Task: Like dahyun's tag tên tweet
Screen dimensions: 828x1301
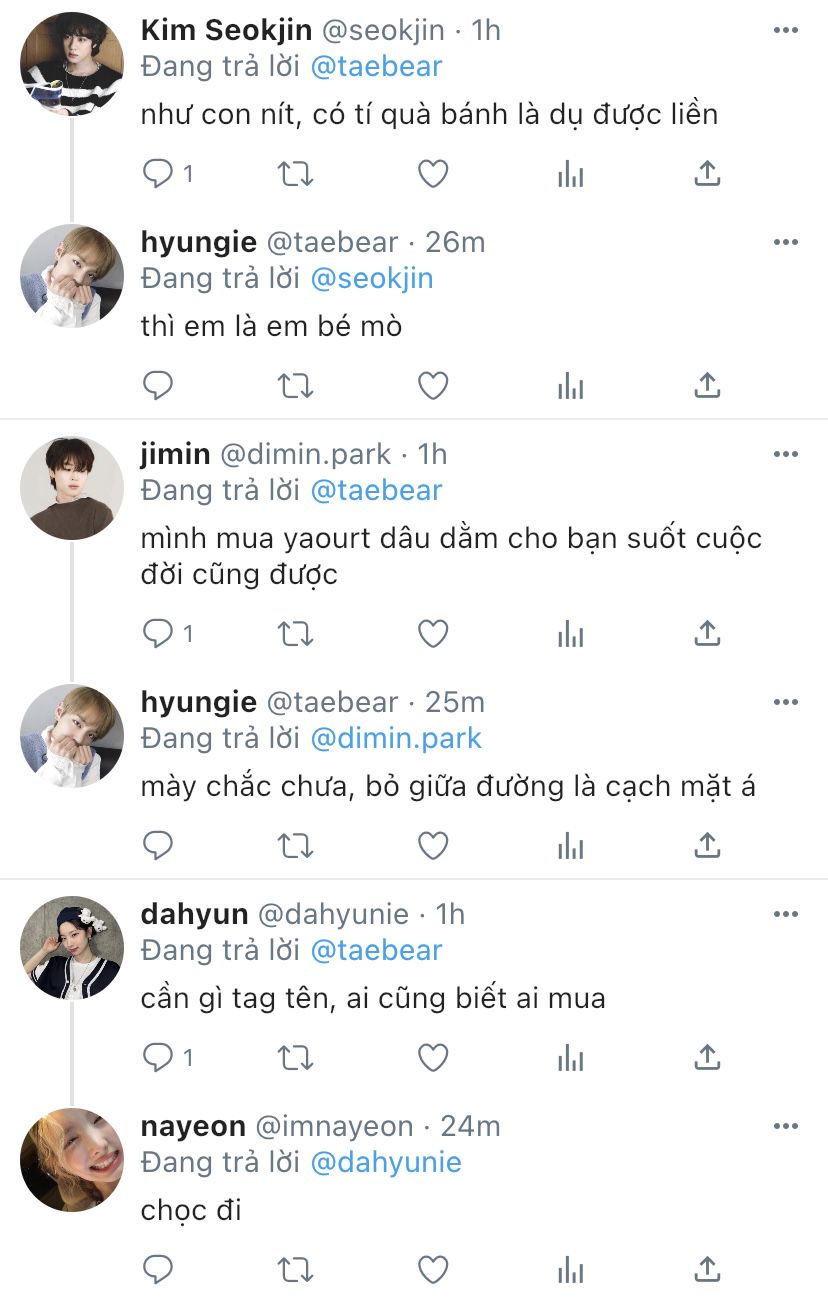Action: coord(432,1057)
